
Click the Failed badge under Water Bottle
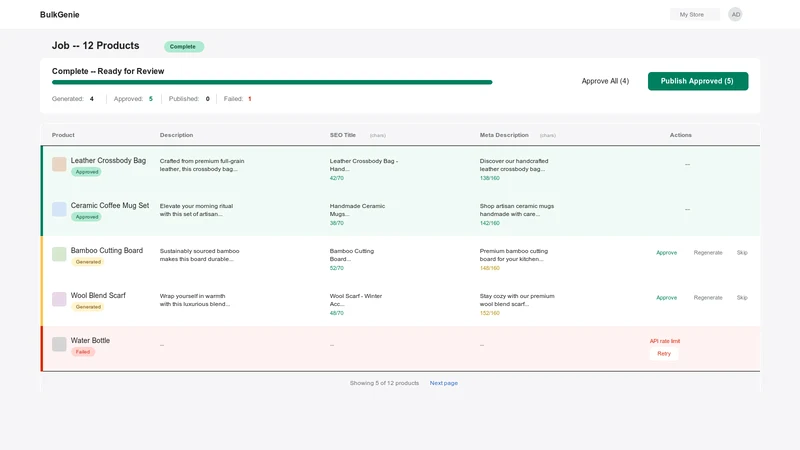83,352
